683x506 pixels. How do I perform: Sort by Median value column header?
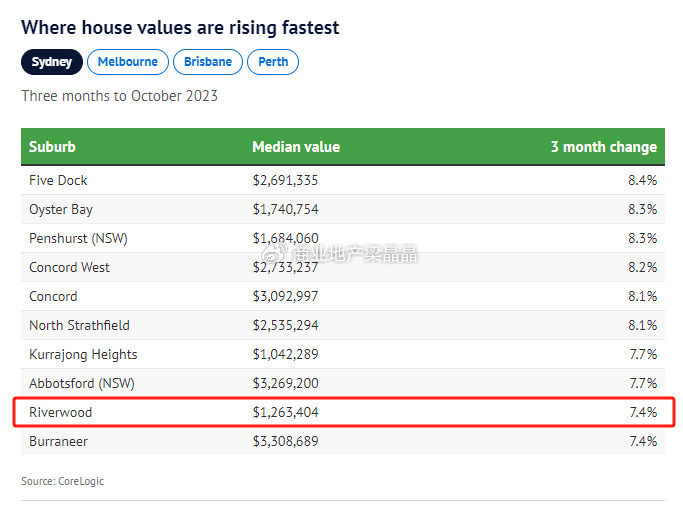click(x=296, y=147)
